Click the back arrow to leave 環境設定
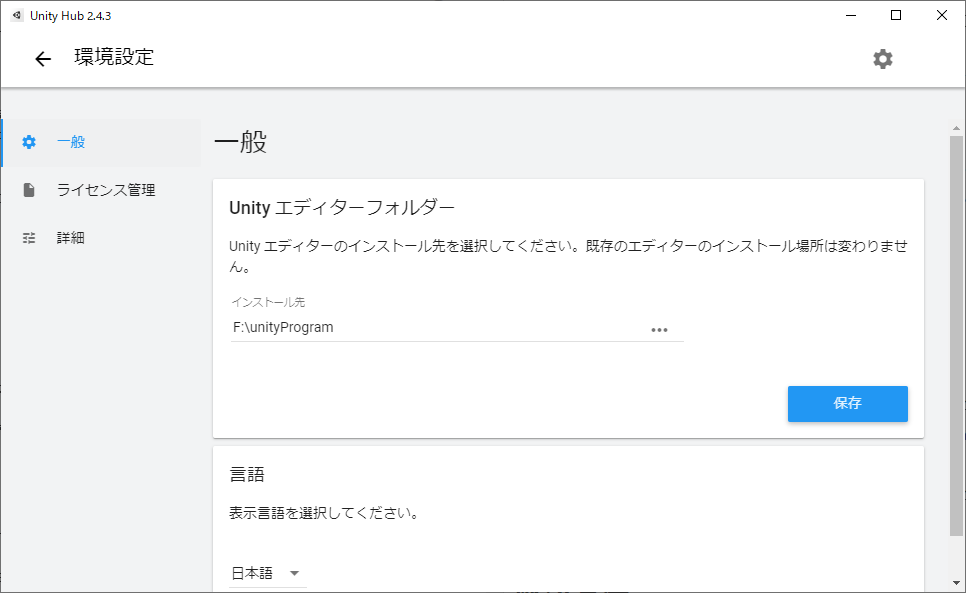The image size is (966, 593). [41, 59]
